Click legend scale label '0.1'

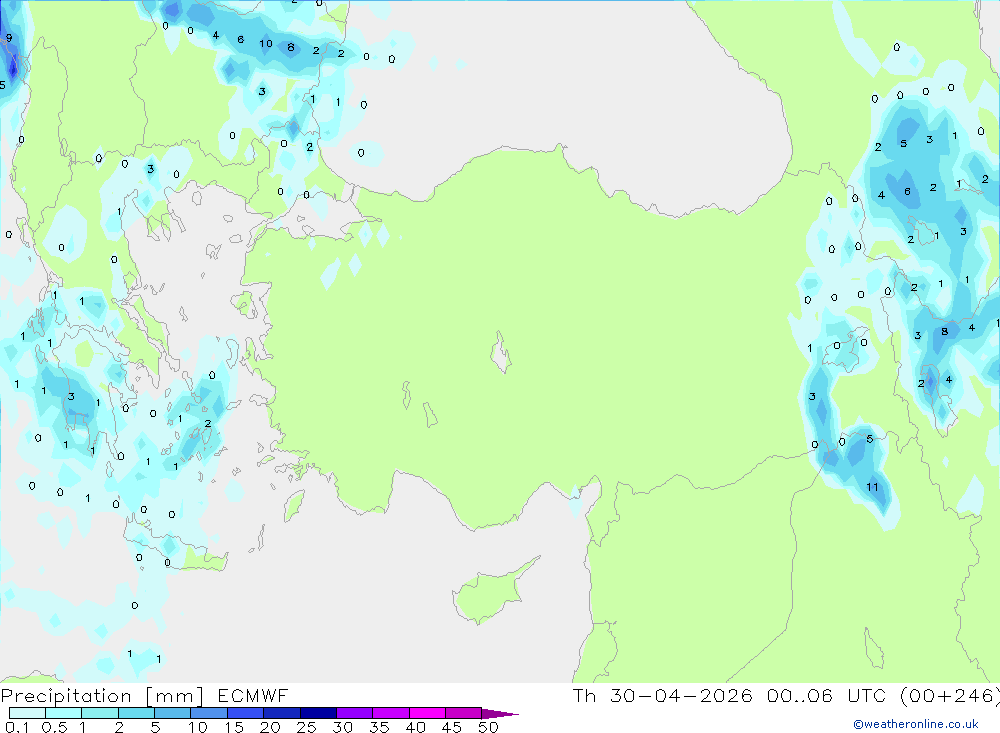pyautogui.click(x=17, y=727)
